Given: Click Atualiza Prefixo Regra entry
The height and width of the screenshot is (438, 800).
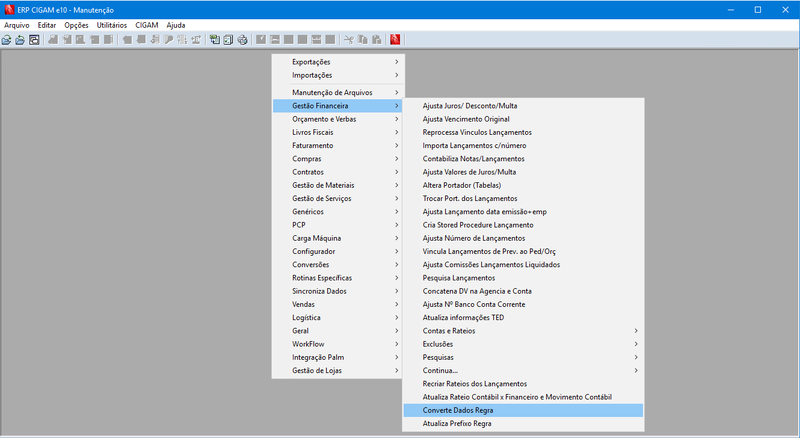Looking at the screenshot, I should [x=523, y=424].
